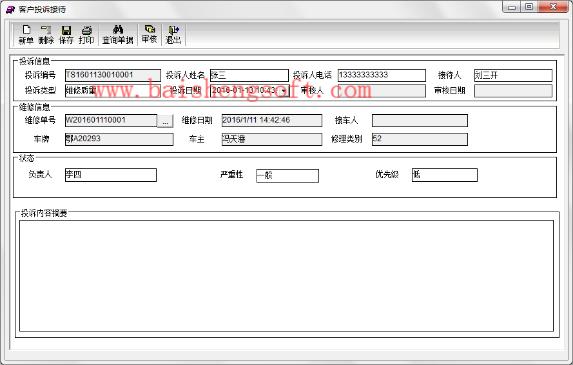Minimize the complaint reception window
Viewport: 573px width, 365px height.
[x=511, y=7]
